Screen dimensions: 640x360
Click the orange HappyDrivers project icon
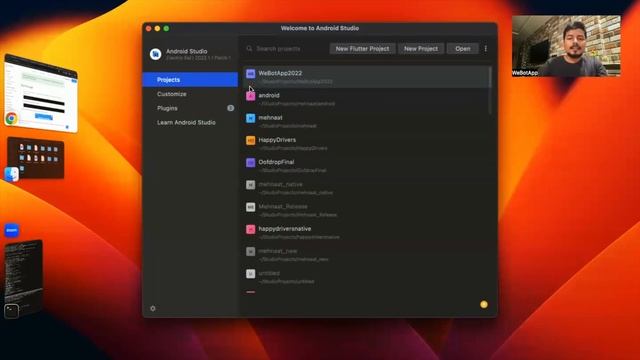pos(251,140)
